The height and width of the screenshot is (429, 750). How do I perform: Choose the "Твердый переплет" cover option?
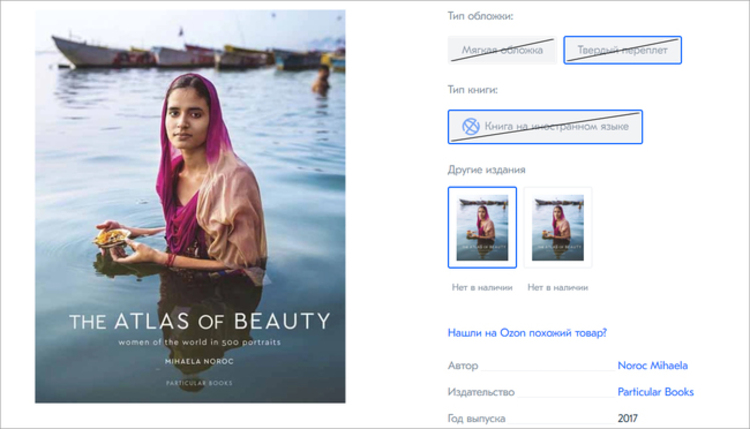point(622,50)
